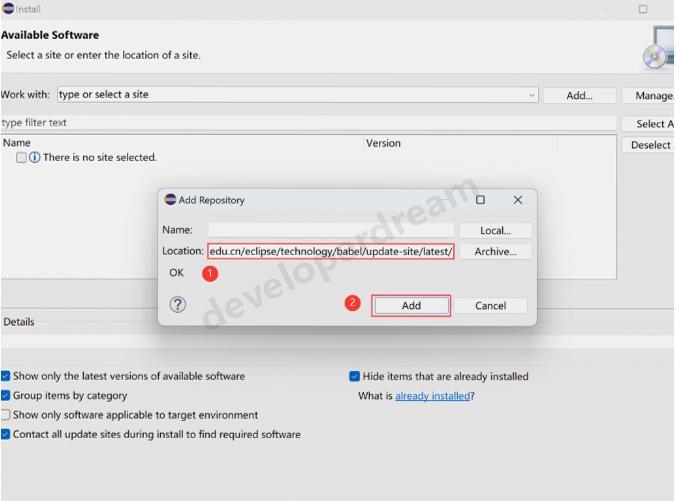676x501 pixels.
Task: Click the help question mark icon
Action: coord(178,305)
